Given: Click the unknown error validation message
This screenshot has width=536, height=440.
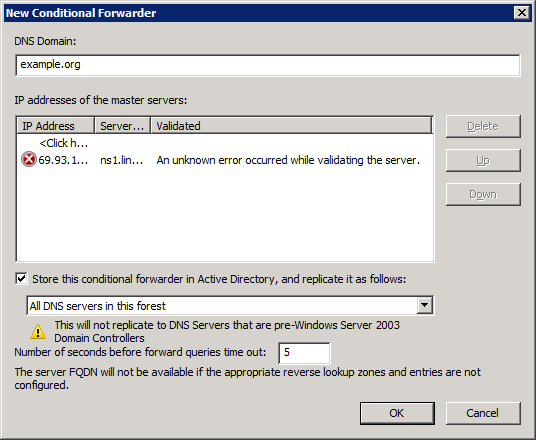Looking at the screenshot, I should tap(288, 160).
